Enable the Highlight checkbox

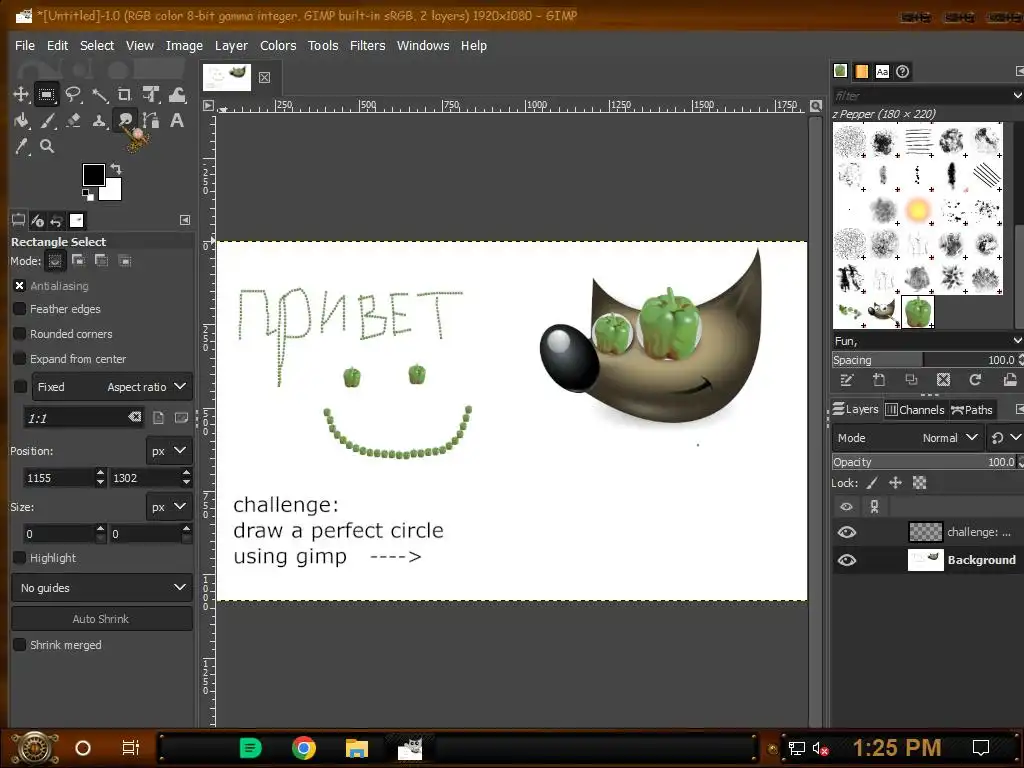pyautogui.click(x=20, y=558)
